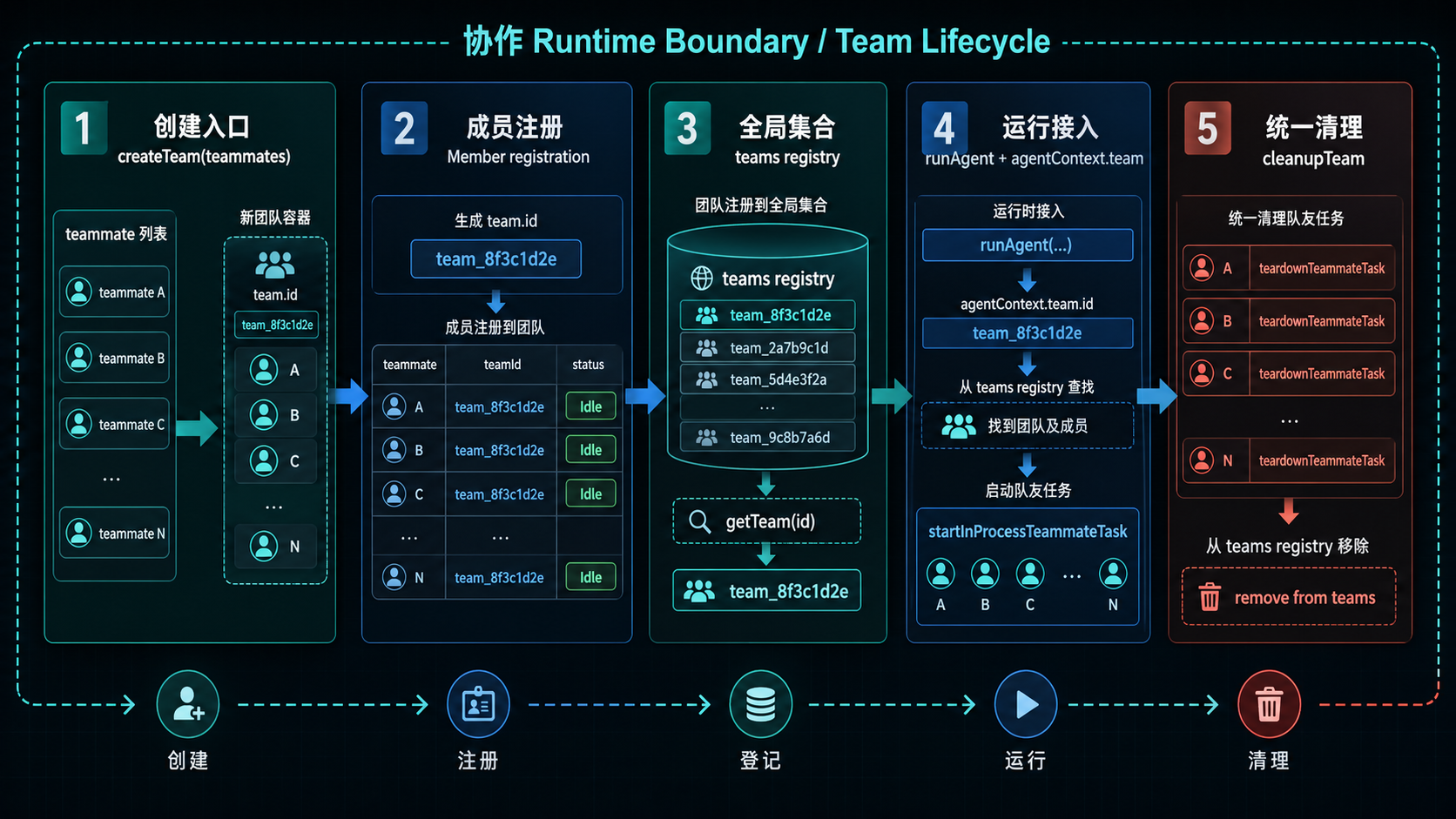Click the avatar icon of teammate N
This screenshot has width=1456, height=819.
79,533
